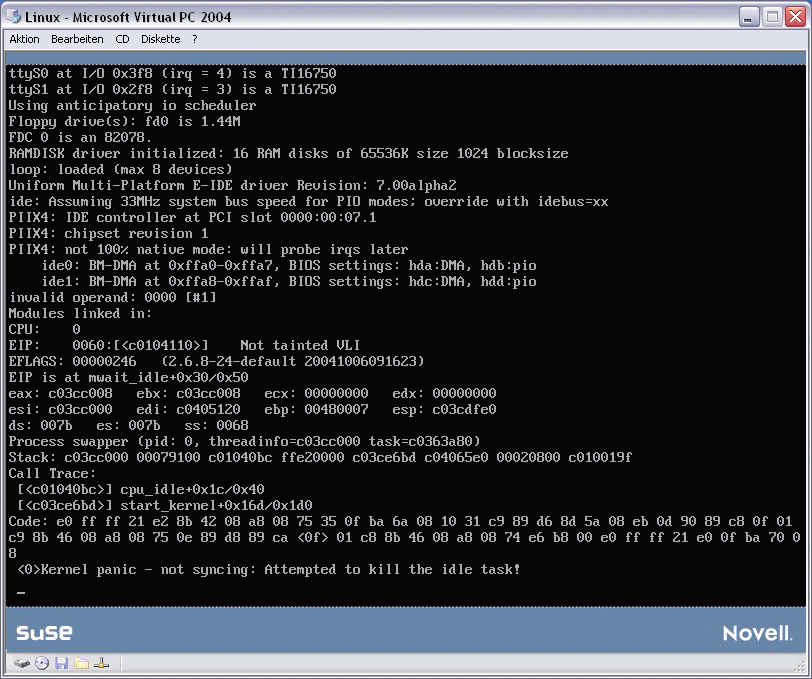Click the 'CPU: 0' line

coord(45,329)
